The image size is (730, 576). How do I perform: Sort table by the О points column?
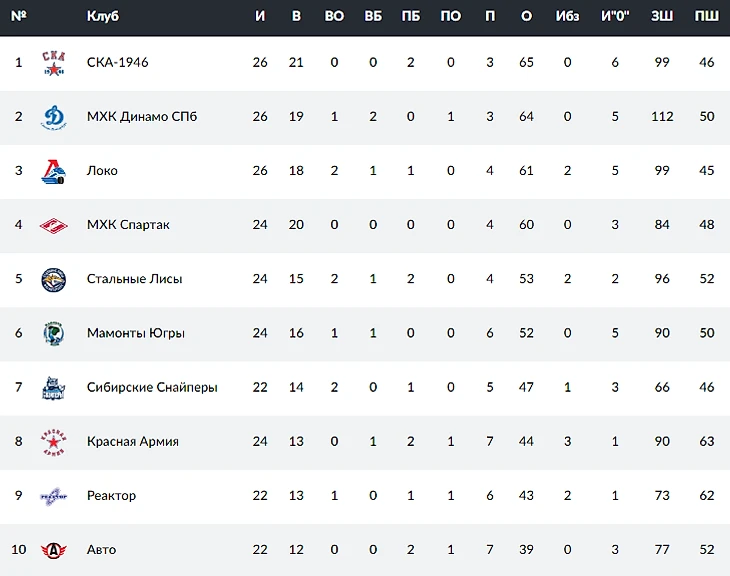pyautogui.click(x=526, y=16)
